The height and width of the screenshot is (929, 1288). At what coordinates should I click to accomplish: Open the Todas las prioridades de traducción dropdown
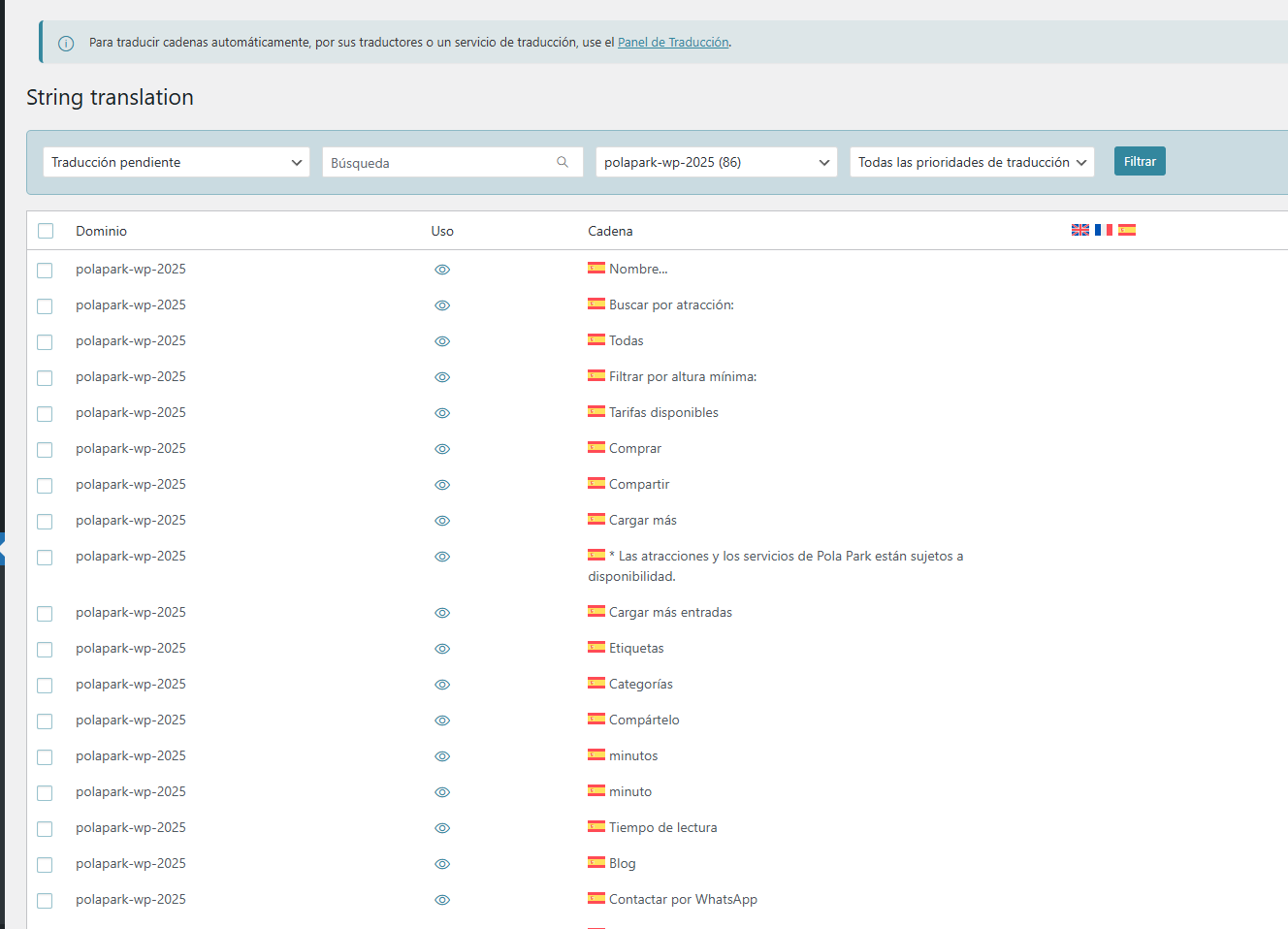coord(972,162)
